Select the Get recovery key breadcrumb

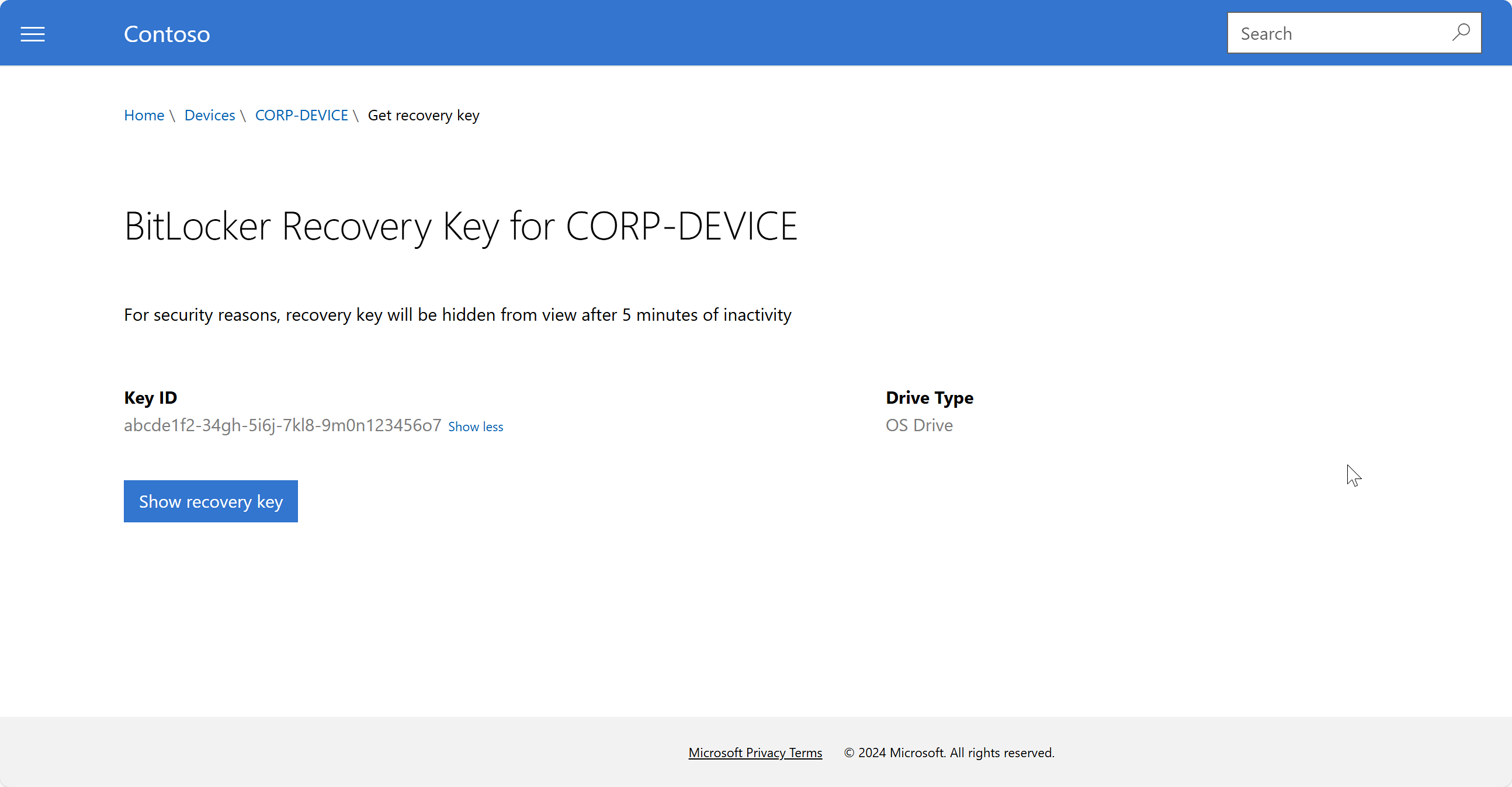coord(423,115)
